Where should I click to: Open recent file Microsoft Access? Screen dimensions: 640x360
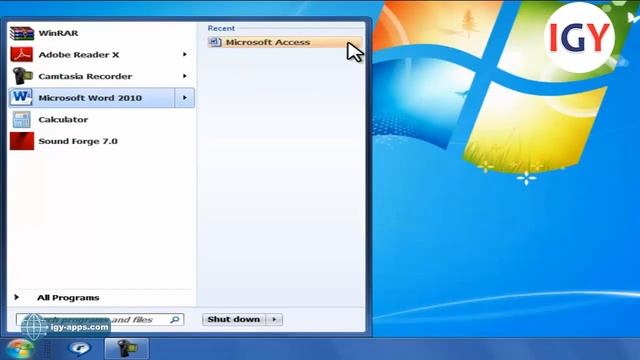[285, 42]
